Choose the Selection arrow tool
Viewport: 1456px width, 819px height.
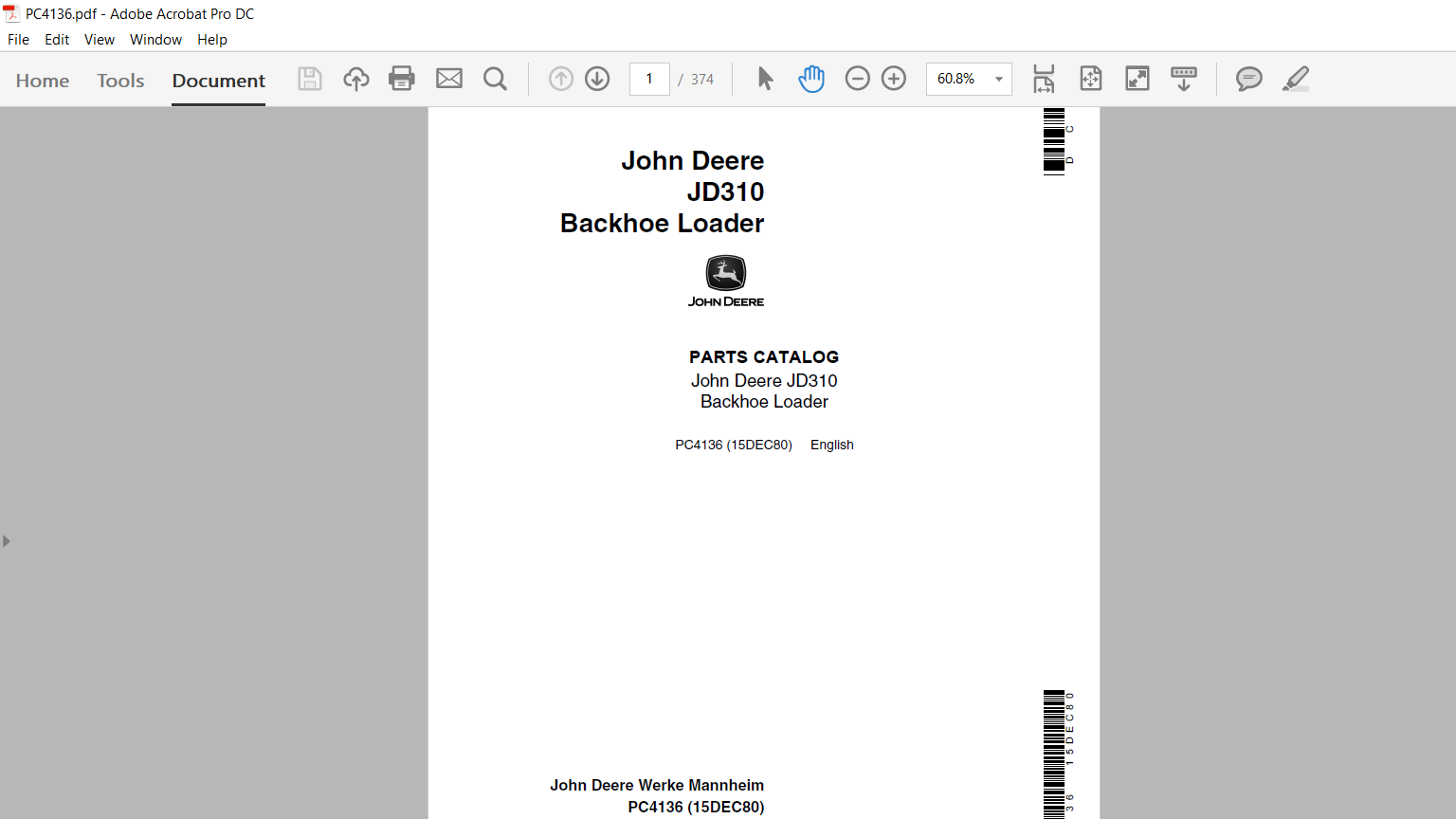click(x=765, y=79)
